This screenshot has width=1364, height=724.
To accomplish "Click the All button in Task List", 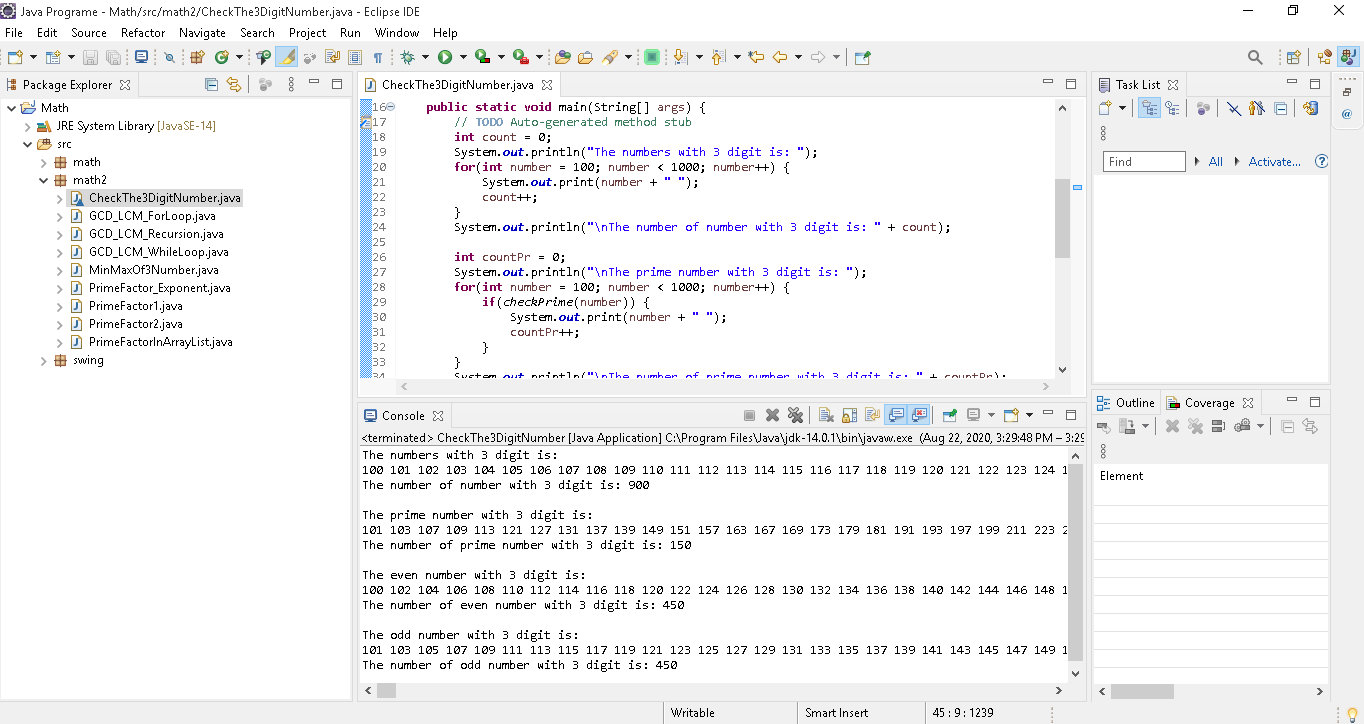I will 1214,160.
